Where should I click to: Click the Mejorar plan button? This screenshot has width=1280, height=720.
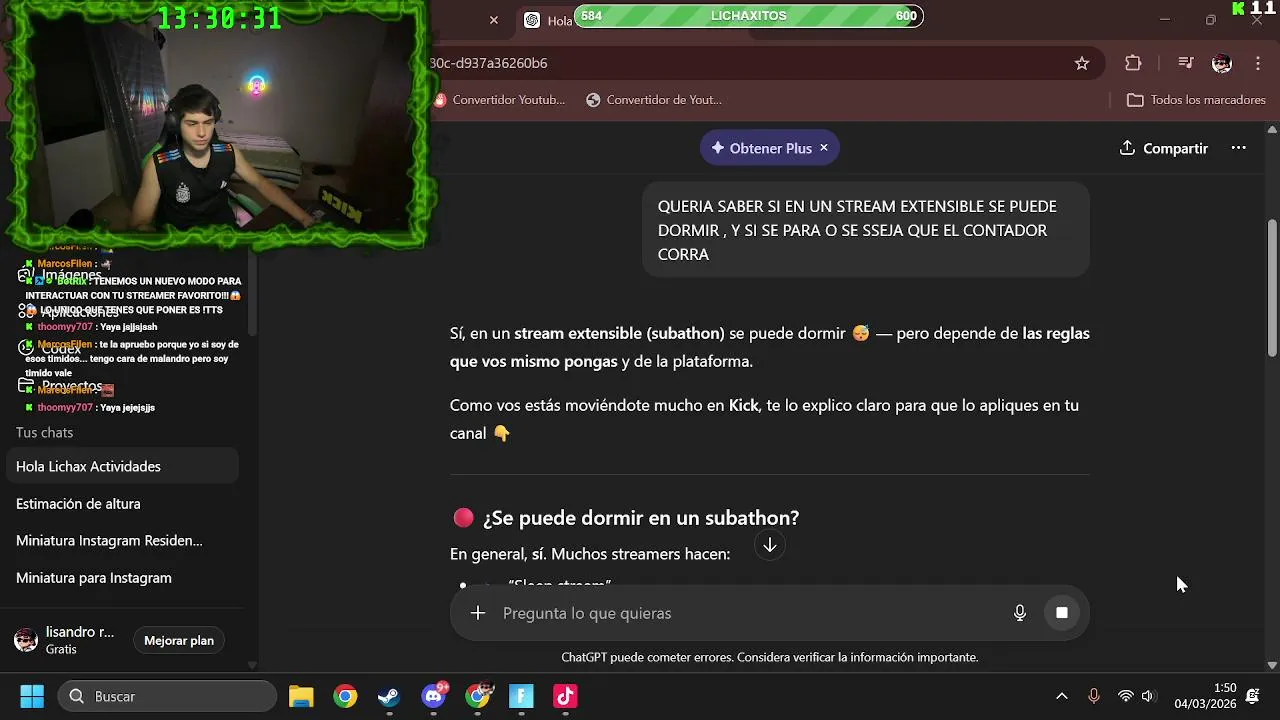[179, 640]
